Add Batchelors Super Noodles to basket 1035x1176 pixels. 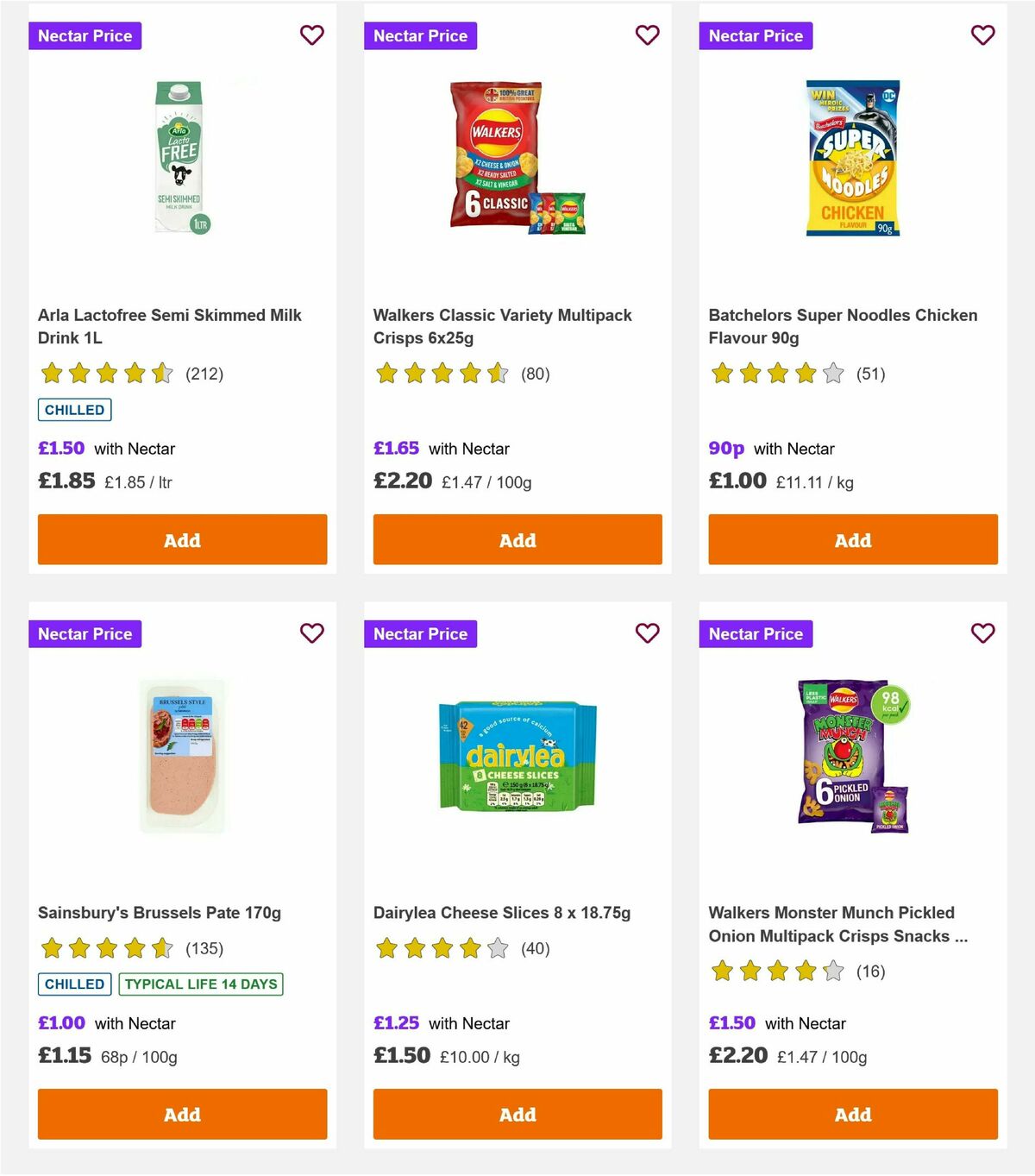click(x=852, y=540)
